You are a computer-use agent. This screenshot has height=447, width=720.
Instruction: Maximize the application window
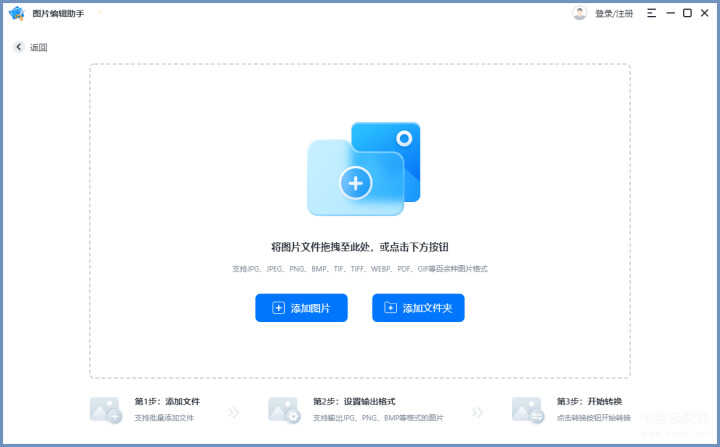[x=687, y=13]
